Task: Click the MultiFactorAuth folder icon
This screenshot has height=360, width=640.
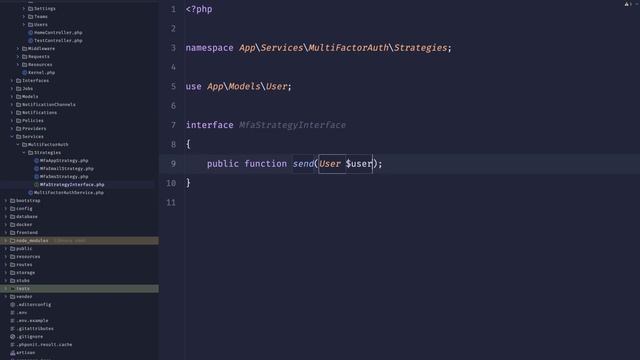Action: [x=24, y=144]
